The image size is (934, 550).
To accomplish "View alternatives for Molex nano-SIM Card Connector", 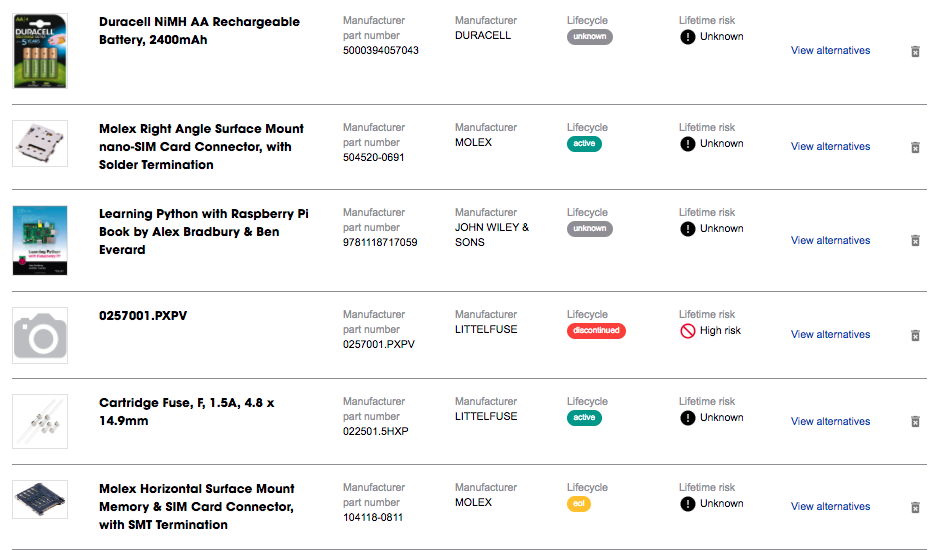I will (x=830, y=147).
